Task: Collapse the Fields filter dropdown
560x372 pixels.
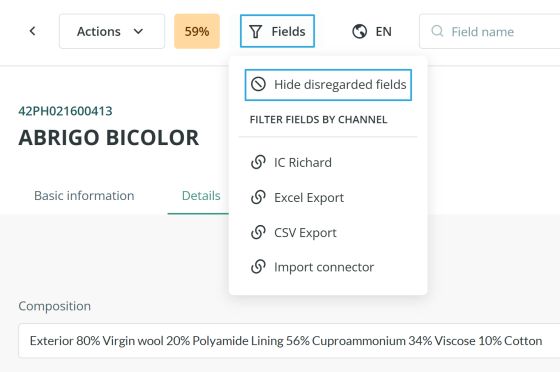Action: (x=278, y=31)
